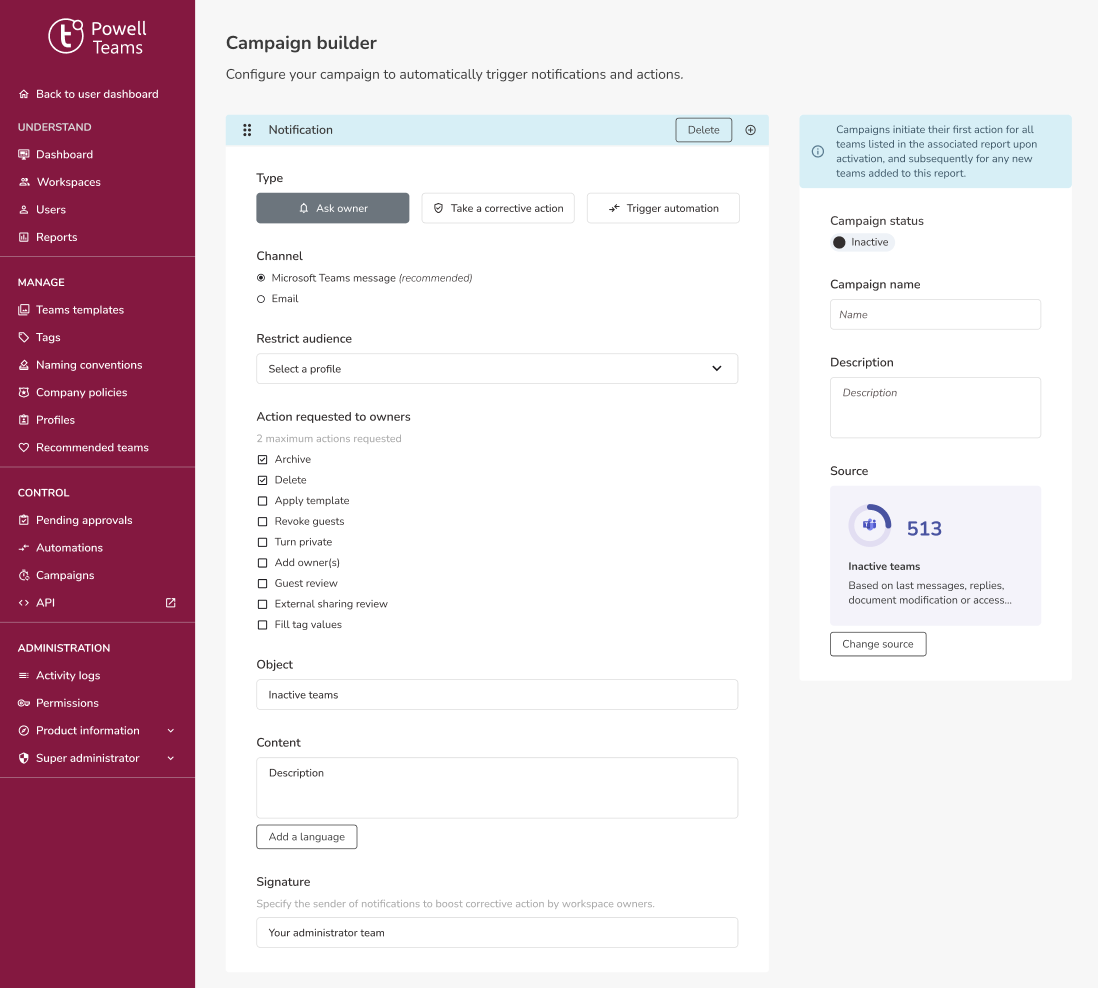The image size is (1098, 988).
Task: Expand Product information chevron
Action: [171, 730]
